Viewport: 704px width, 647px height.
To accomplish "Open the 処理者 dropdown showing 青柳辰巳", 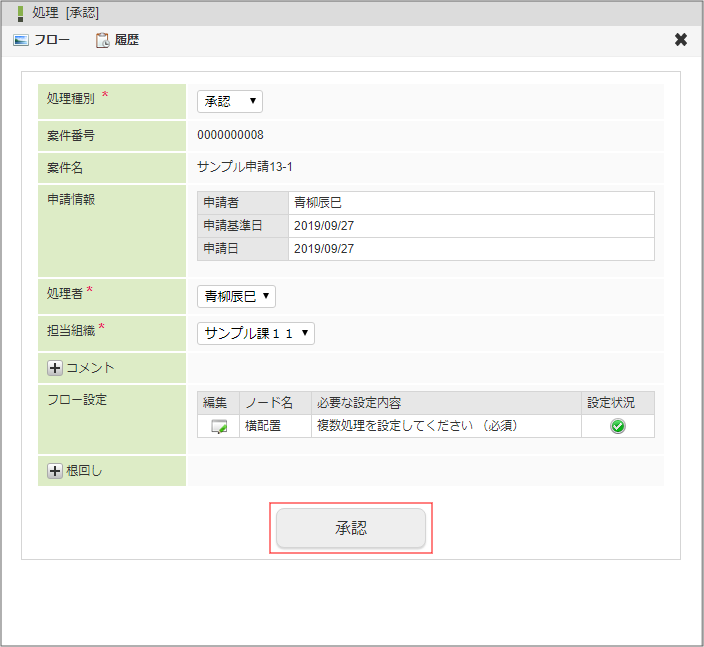I will point(236,296).
